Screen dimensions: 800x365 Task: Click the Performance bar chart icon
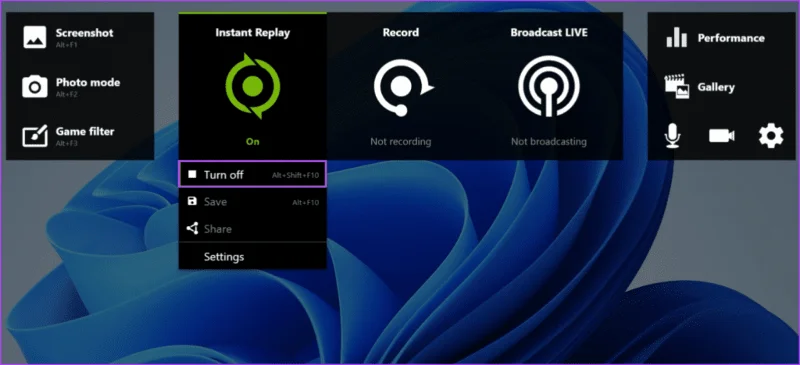(677, 38)
